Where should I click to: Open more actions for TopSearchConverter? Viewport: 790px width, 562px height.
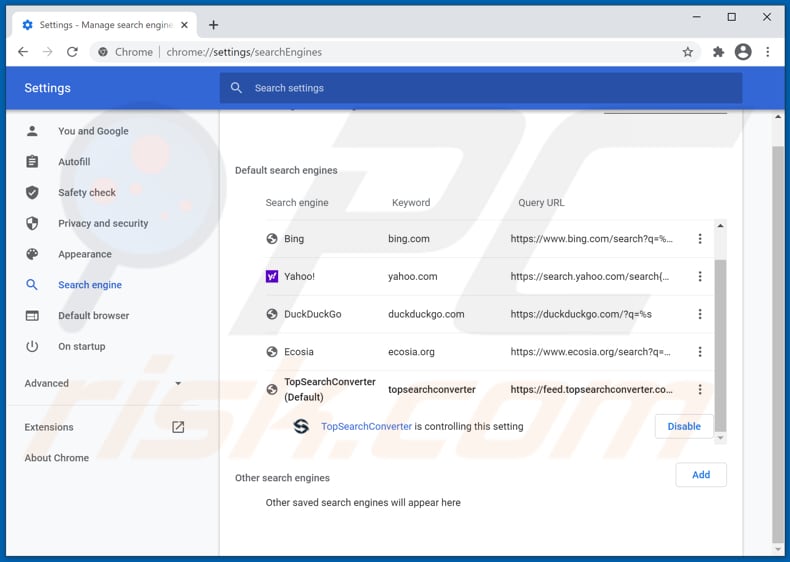click(700, 390)
